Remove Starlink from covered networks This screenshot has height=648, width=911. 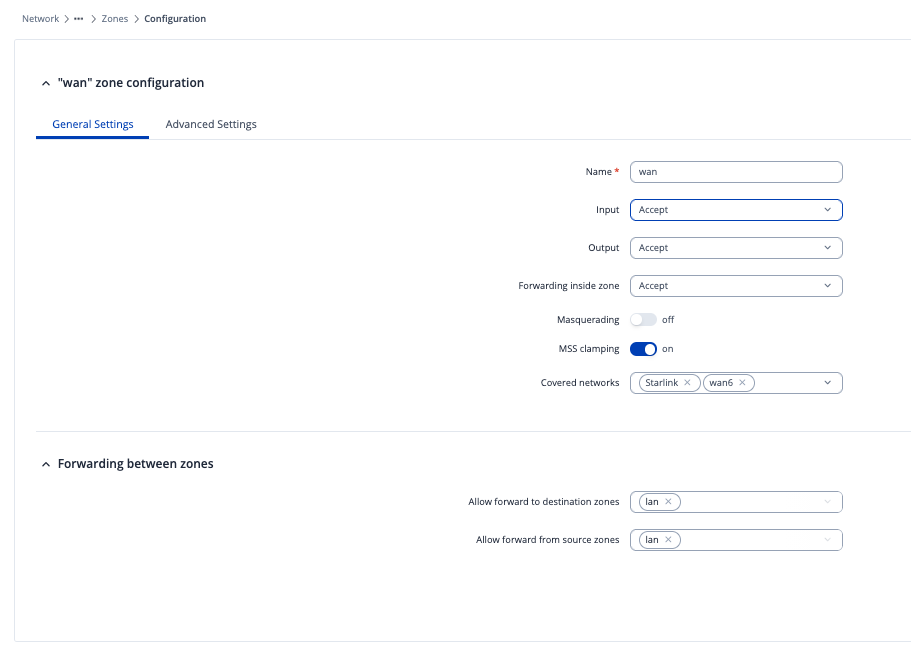coord(687,383)
